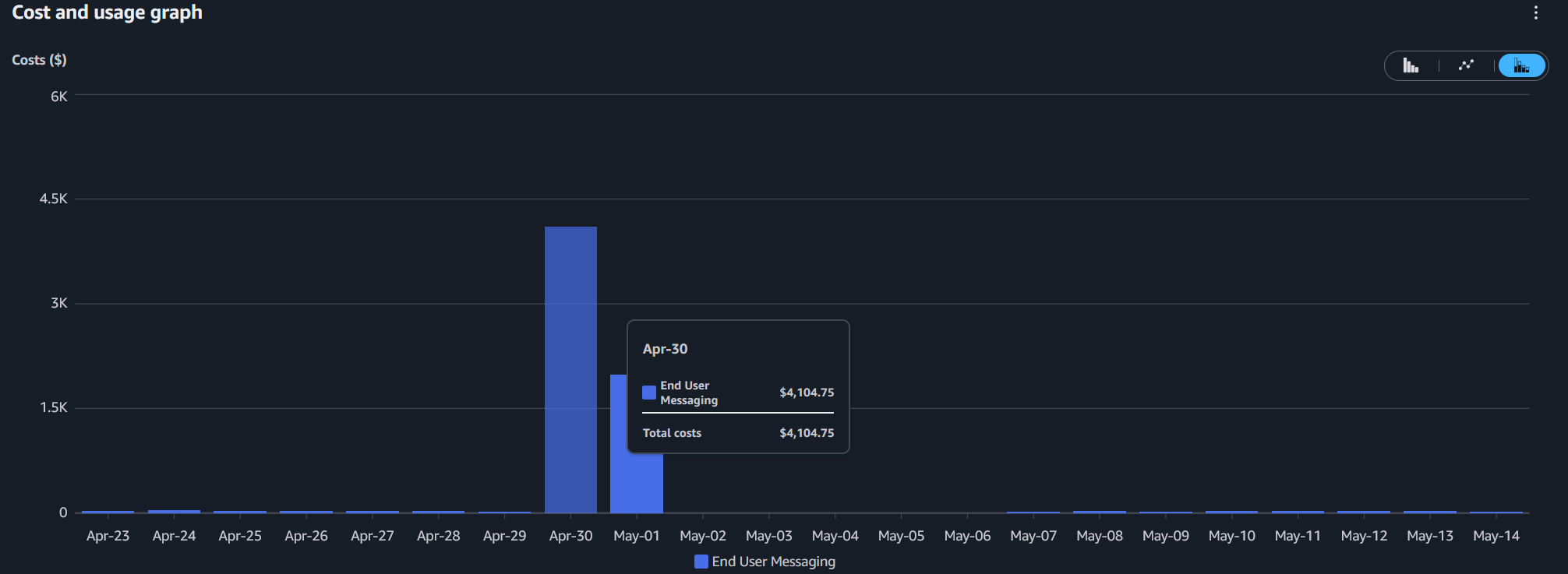The width and height of the screenshot is (1568, 574).
Task: Click the Total costs row in tooltip
Action: (x=737, y=433)
